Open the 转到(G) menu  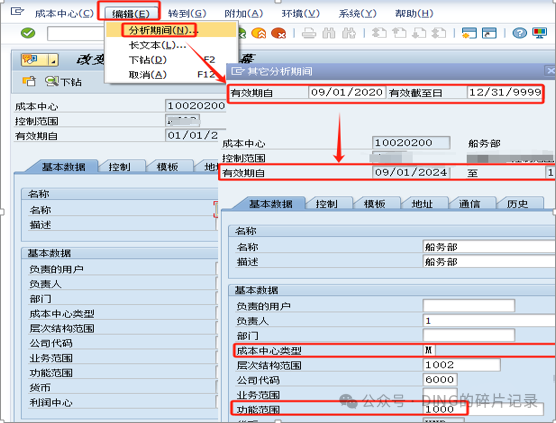click(187, 13)
